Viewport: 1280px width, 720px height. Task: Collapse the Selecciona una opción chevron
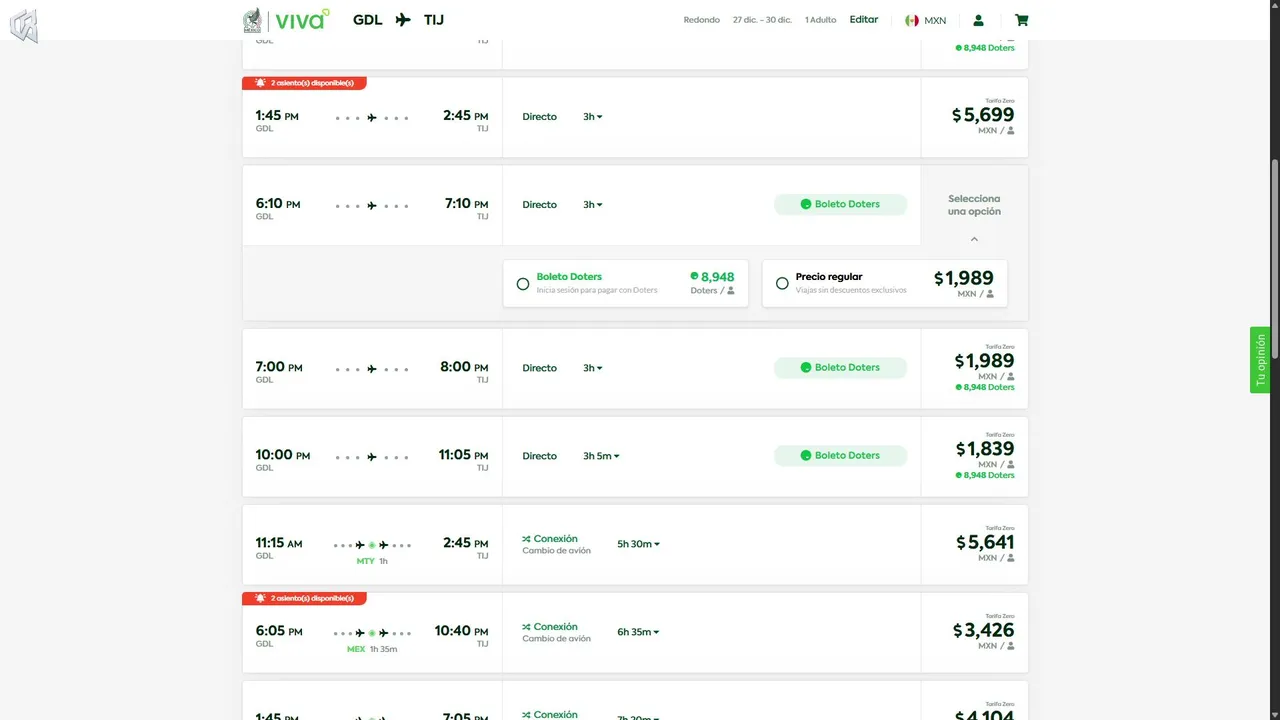[x=974, y=239]
